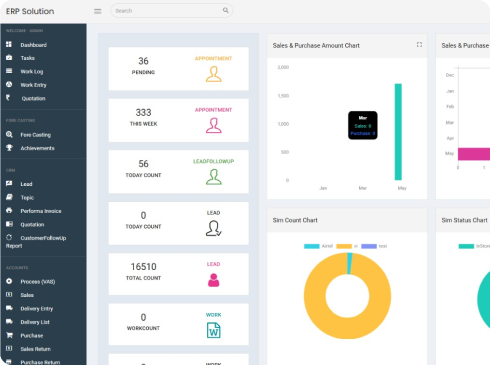Open Tasks menu item

27,58
